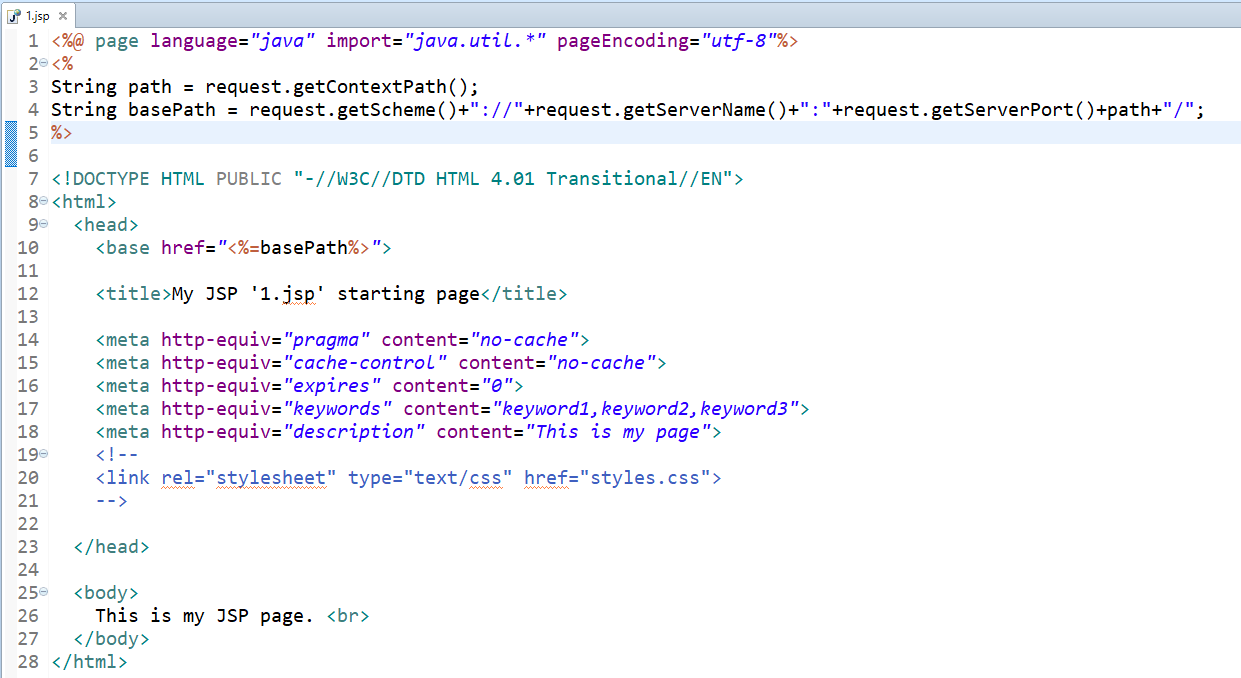
Task: Select the 1.jsp editor tab
Action: click(x=37, y=15)
